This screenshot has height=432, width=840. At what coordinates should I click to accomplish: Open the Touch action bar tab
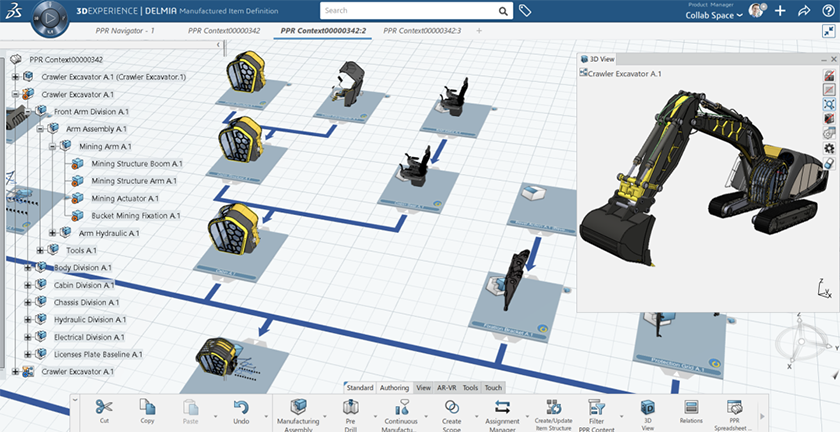tap(493, 388)
